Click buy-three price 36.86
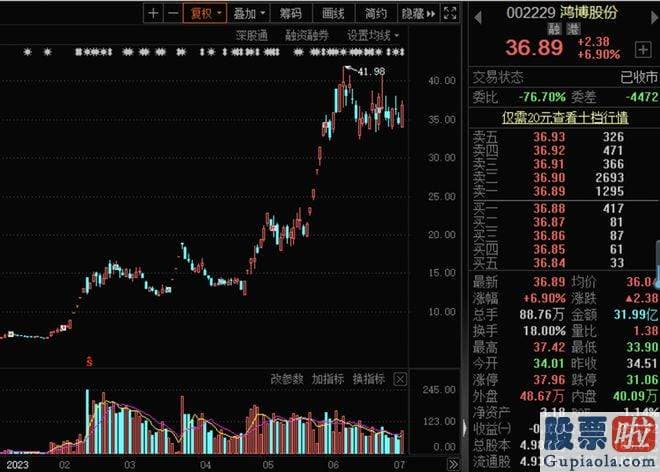This screenshot has height=472, width=660. (549, 236)
